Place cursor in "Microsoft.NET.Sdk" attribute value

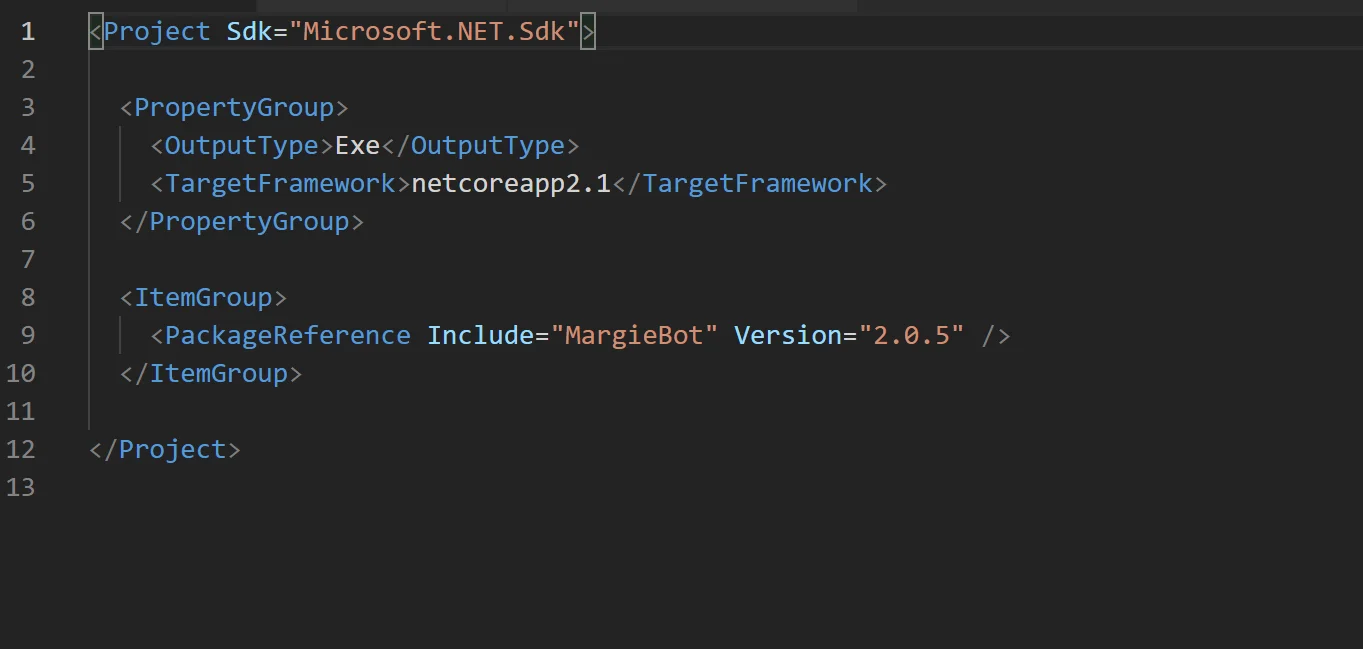click(x=434, y=32)
